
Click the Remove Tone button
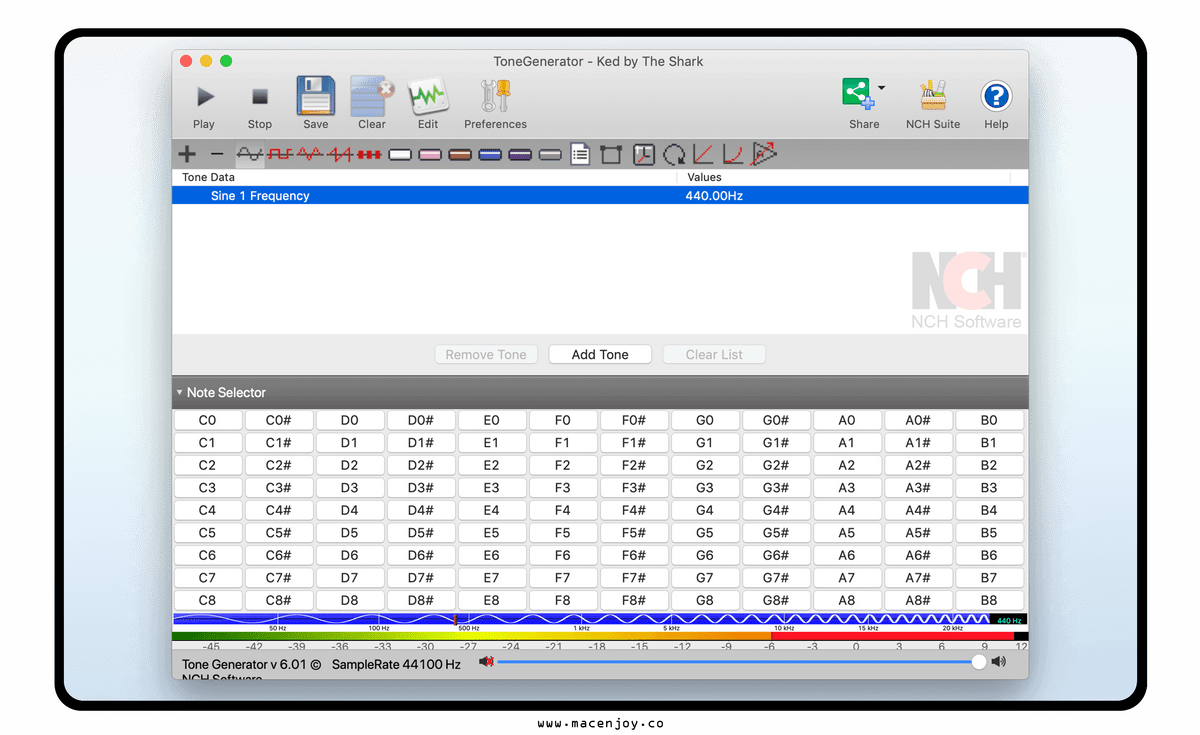(x=486, y=354)
